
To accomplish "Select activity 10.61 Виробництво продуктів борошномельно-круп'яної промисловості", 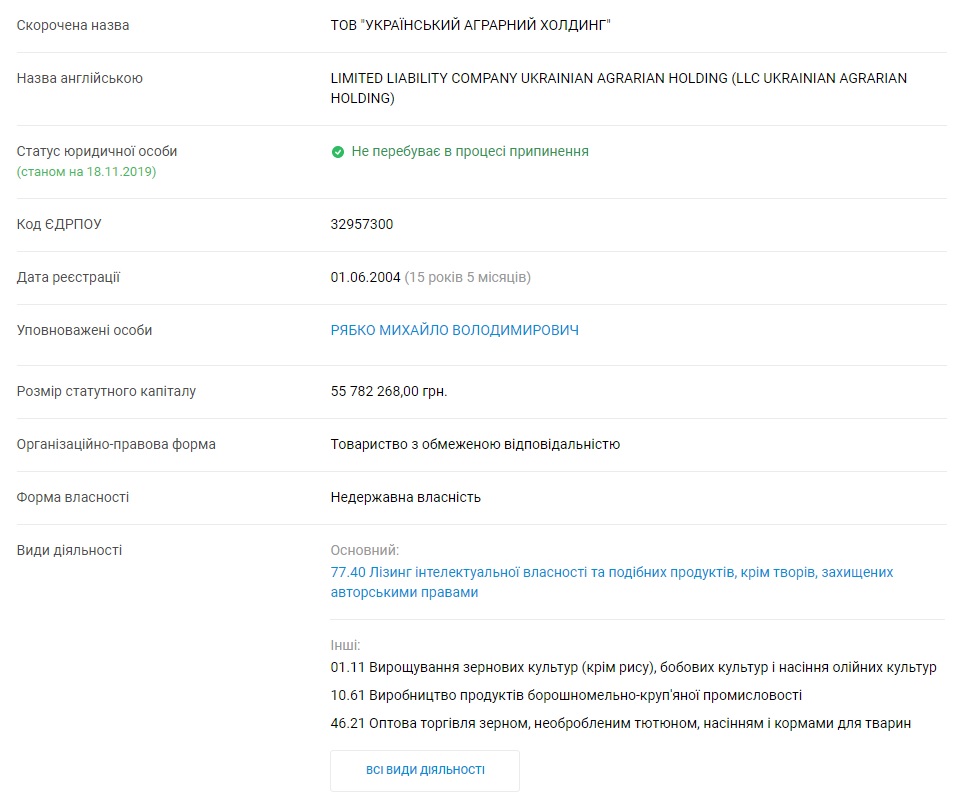I will pos(566,695).
